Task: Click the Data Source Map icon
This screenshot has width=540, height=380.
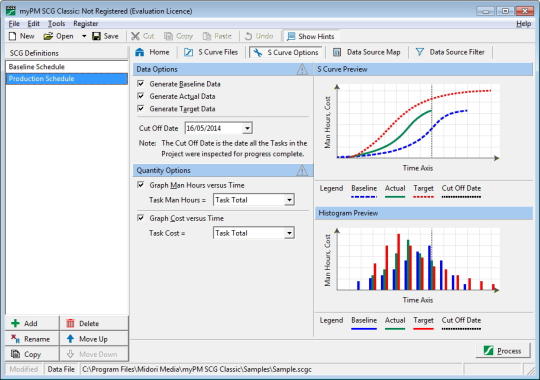Action: (337, 52)
